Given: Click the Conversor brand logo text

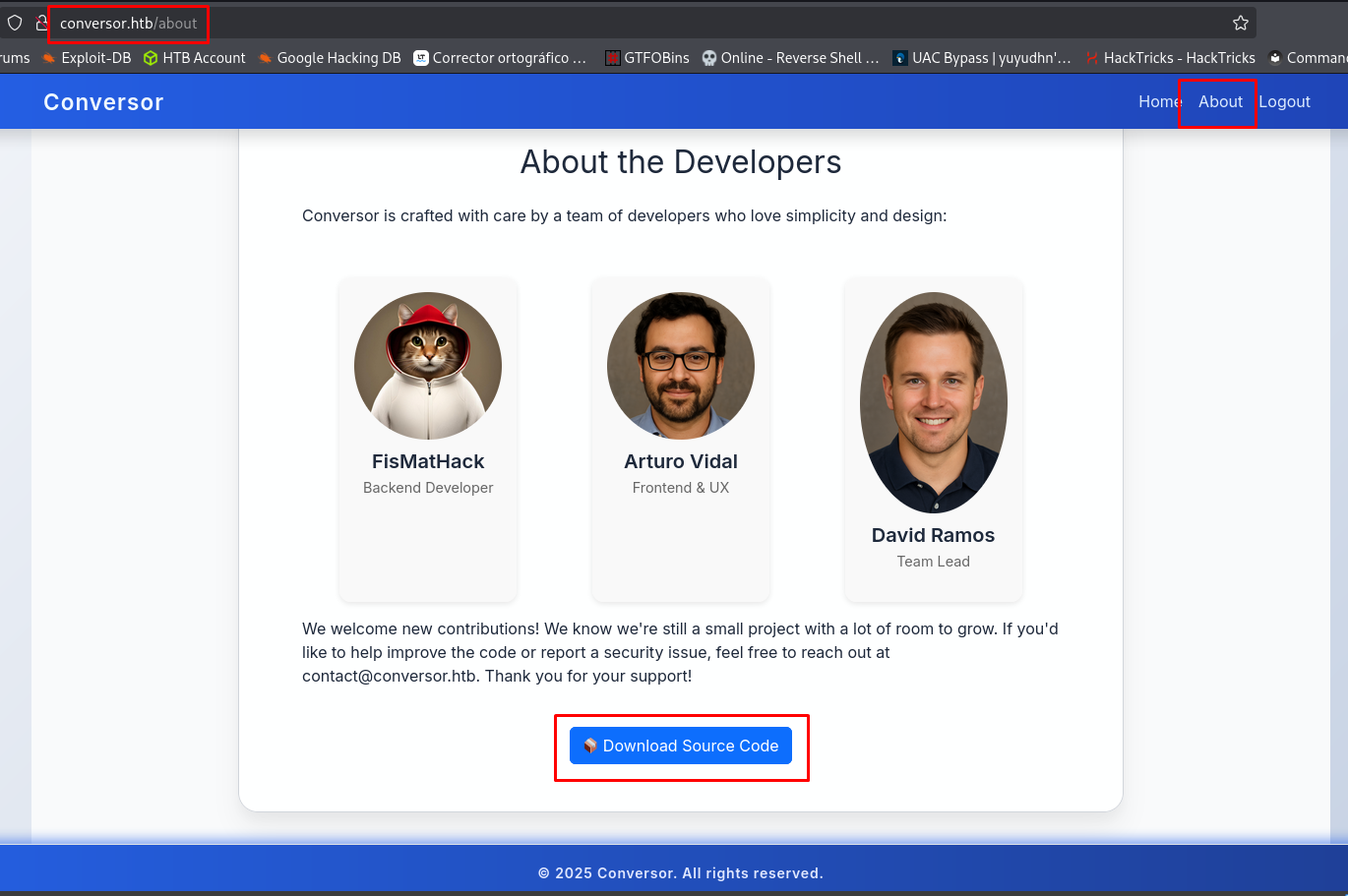Looking at the screenshot, I should point(103,102).
